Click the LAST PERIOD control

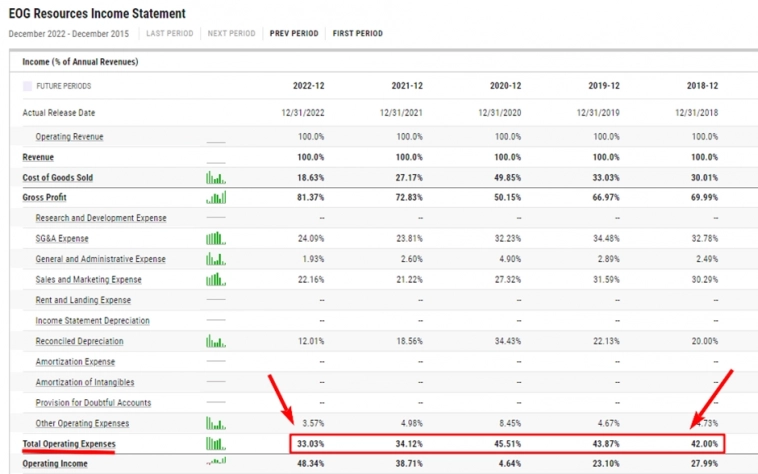point(170,33)
